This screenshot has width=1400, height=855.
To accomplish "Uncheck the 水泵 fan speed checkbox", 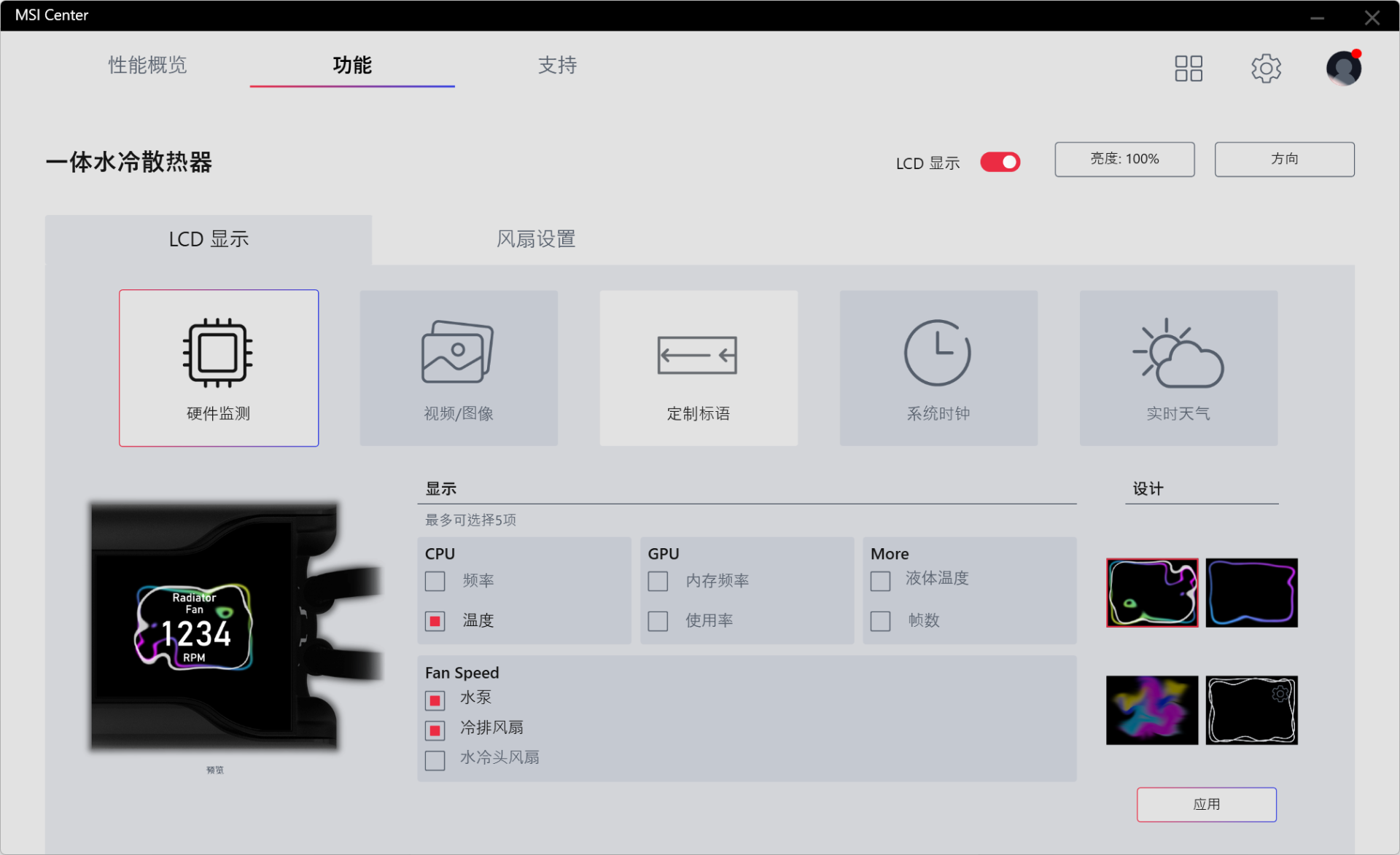I will click(435, 700).
